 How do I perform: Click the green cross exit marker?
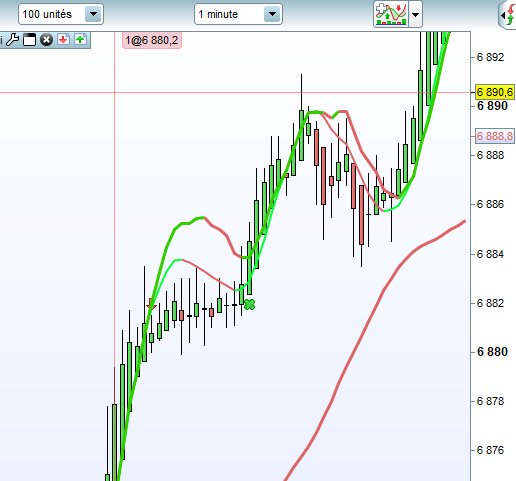tap(249, 304)
